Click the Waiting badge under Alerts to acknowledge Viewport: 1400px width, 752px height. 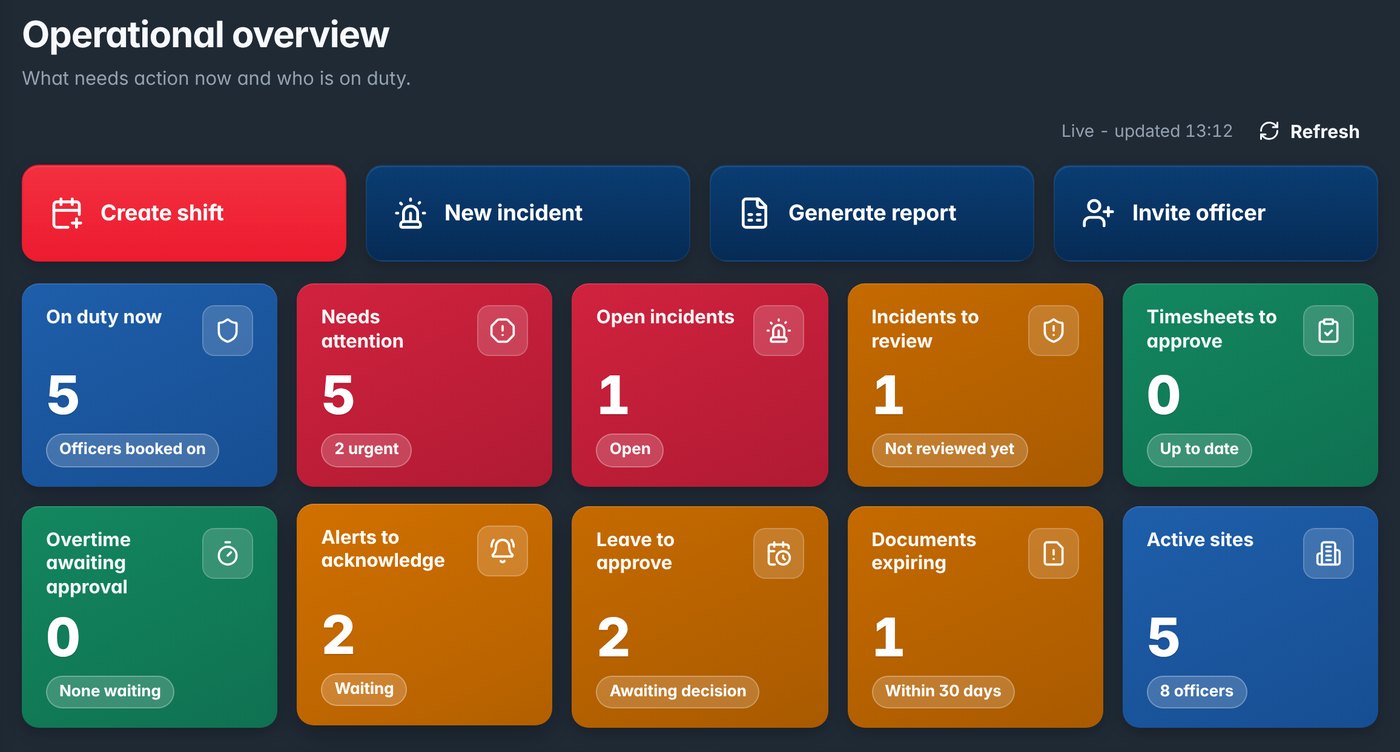(x=364, y=689)
